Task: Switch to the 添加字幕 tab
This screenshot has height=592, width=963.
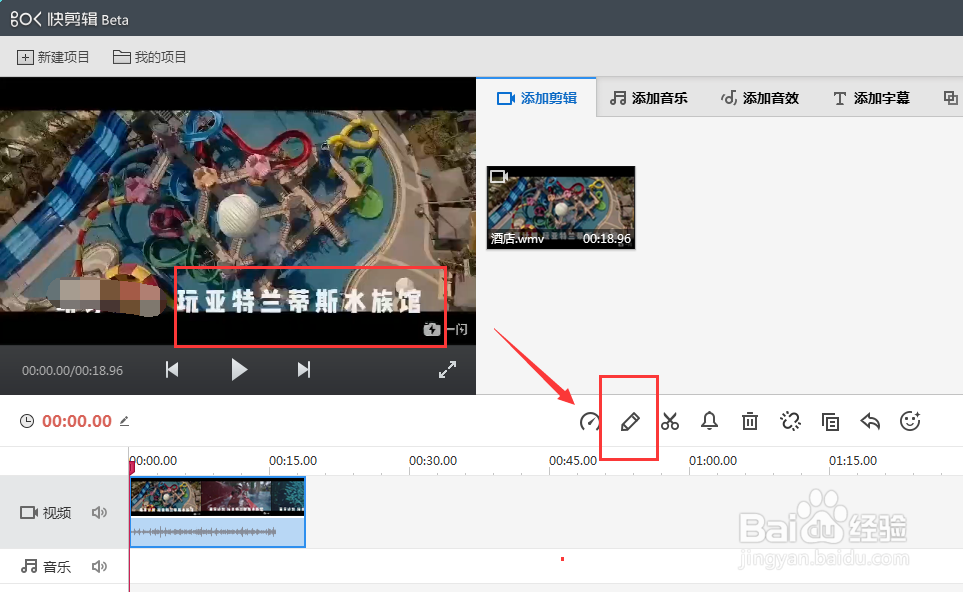Action: [x=869, y=97]
